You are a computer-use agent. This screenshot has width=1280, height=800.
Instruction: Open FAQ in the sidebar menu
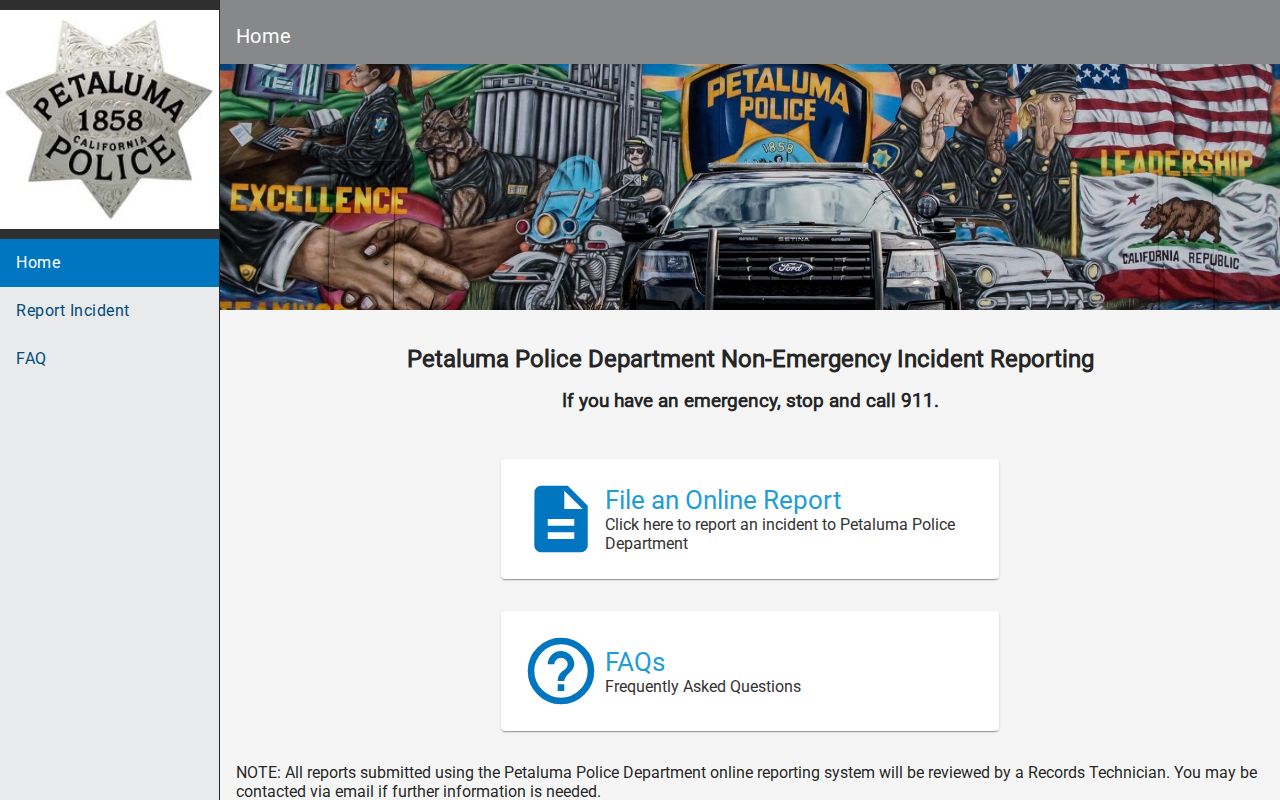(109, 359)
